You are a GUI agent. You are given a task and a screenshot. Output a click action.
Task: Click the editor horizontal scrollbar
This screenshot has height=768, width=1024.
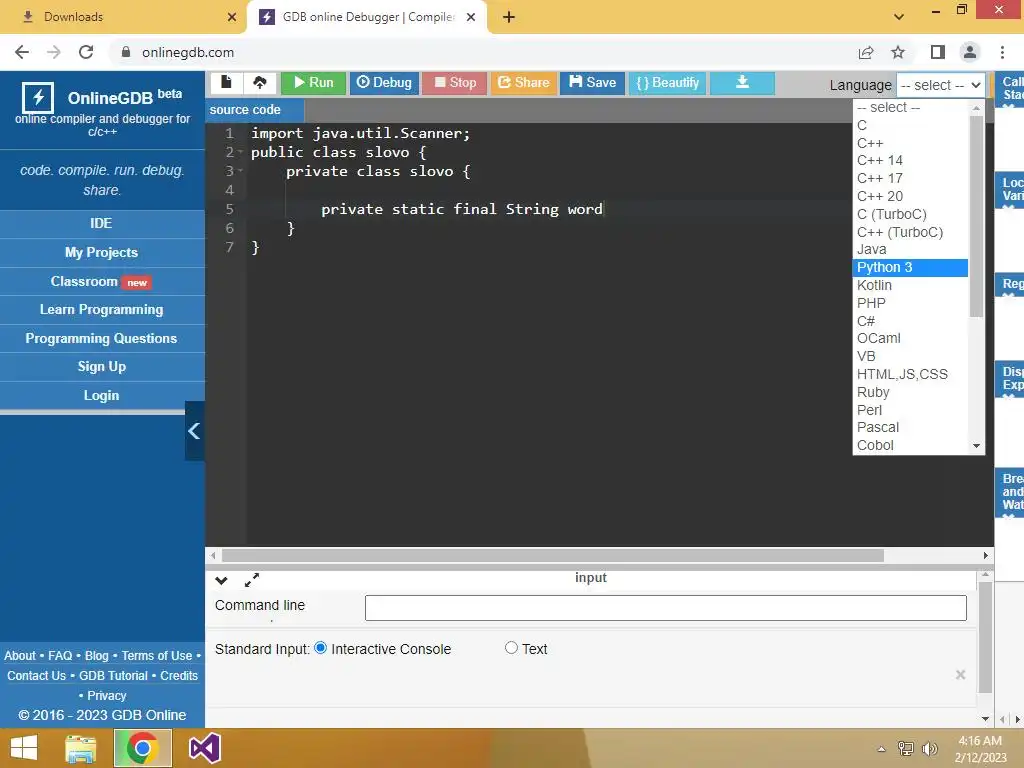click(x=552, y=556)
